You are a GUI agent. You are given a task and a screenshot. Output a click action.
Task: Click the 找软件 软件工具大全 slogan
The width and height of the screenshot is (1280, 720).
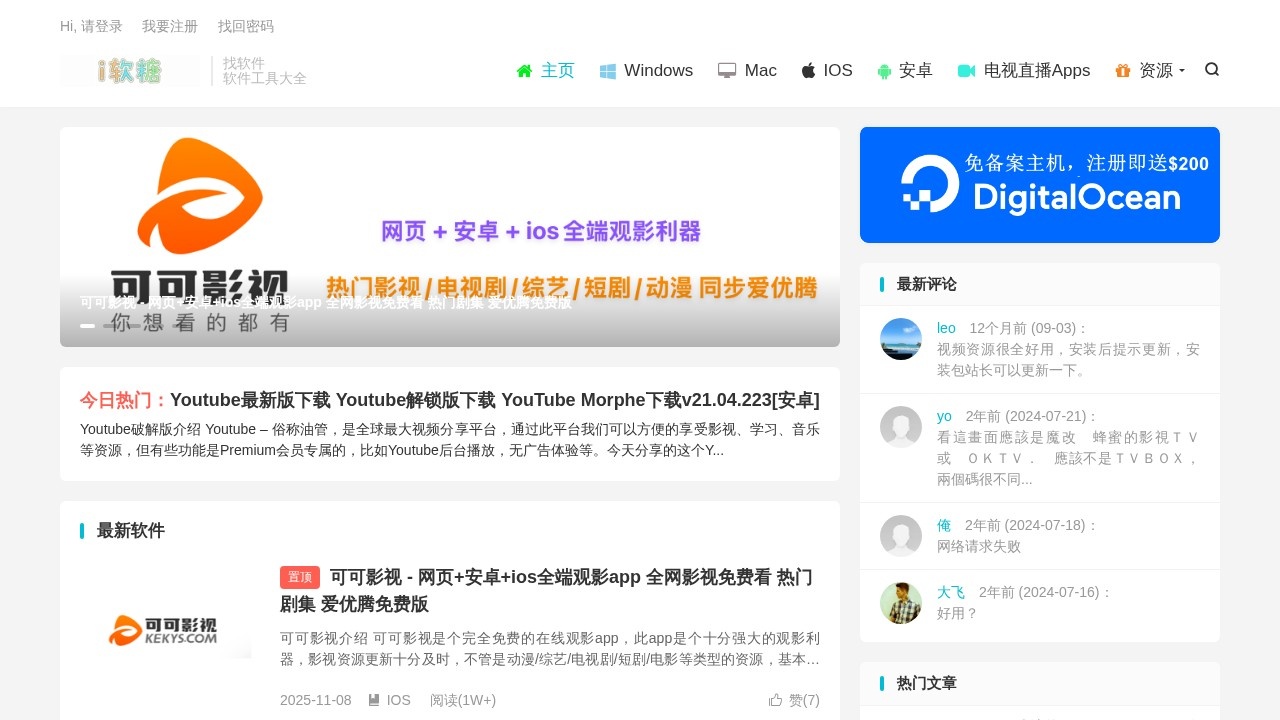[264, 71]
